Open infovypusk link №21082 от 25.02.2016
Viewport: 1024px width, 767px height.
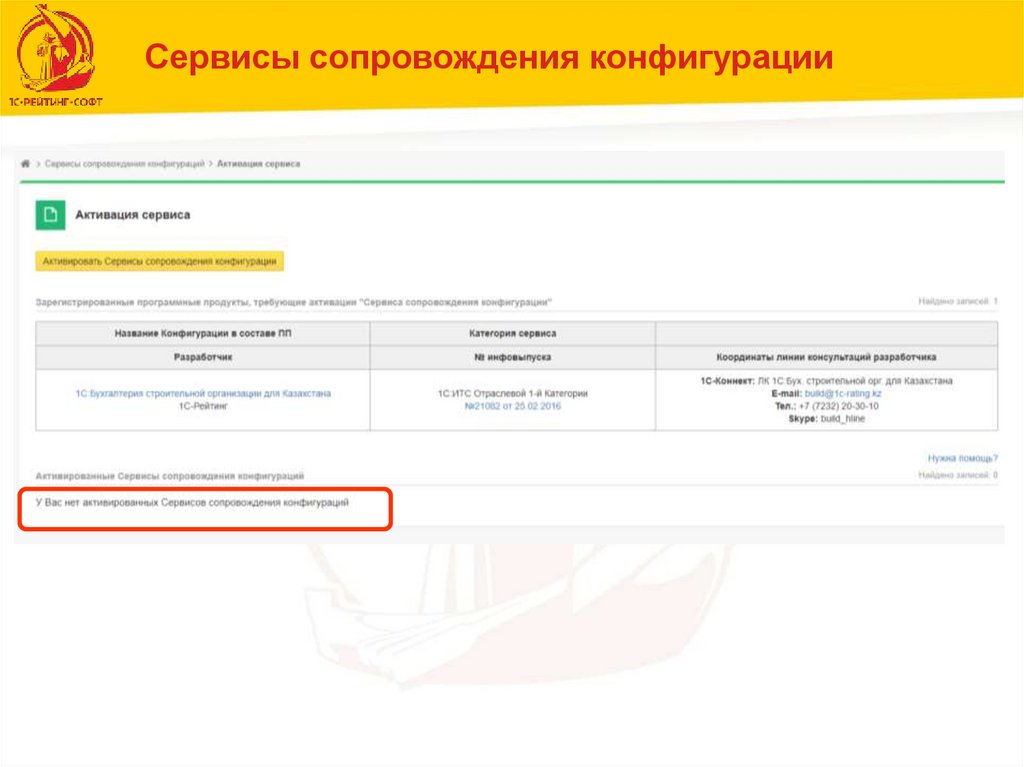(x=513, y=406)
